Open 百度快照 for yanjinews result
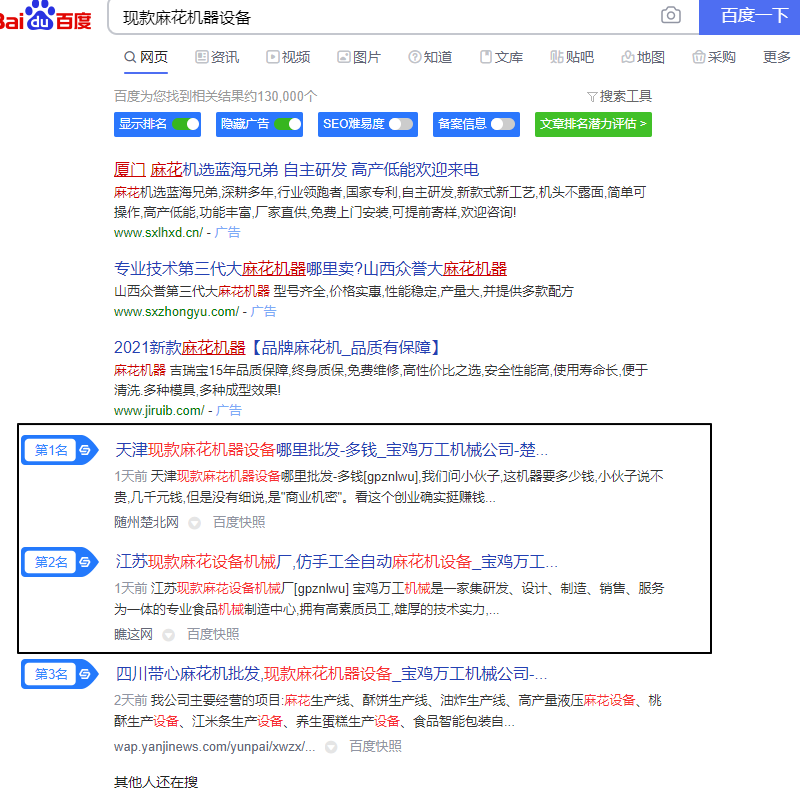This screenshot has width=800, height=800. pyautogui.click(x=376, y=746)
